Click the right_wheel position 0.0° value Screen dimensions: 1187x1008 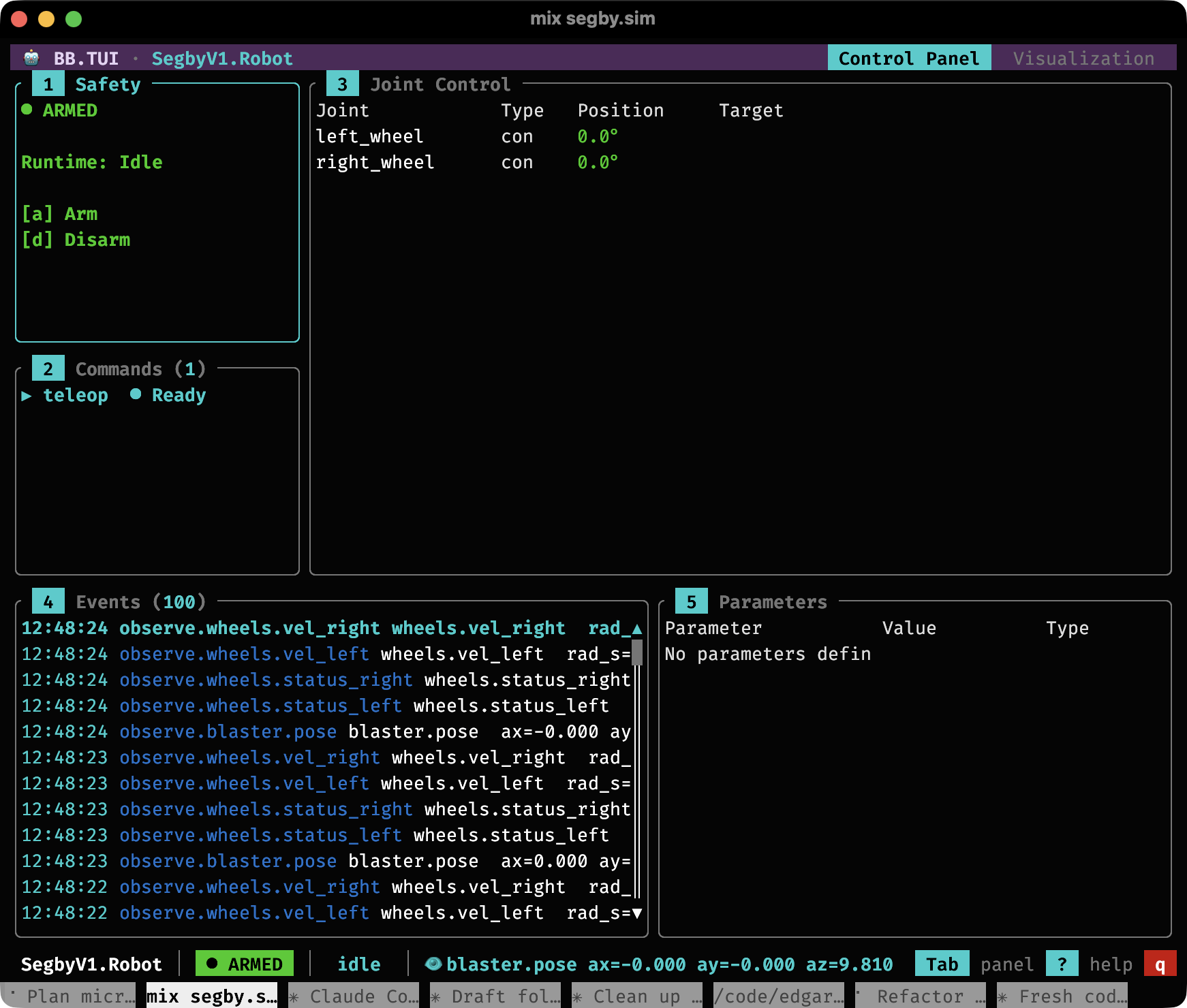598,162
